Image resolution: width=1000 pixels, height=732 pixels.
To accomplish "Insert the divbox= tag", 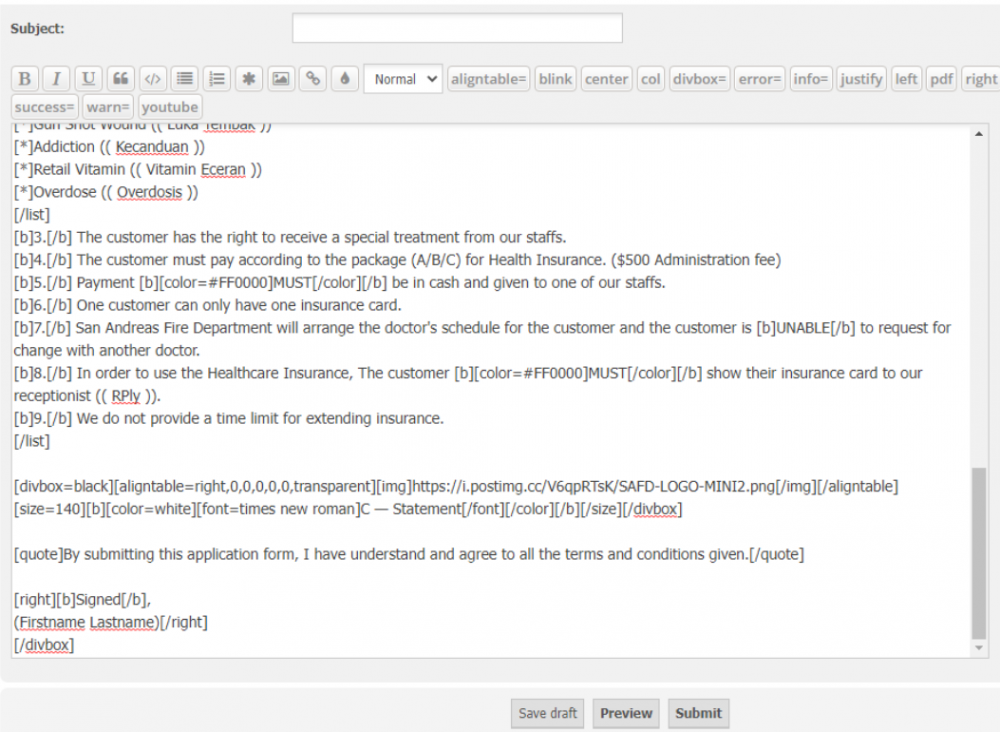I will click(x=700, y=79).
